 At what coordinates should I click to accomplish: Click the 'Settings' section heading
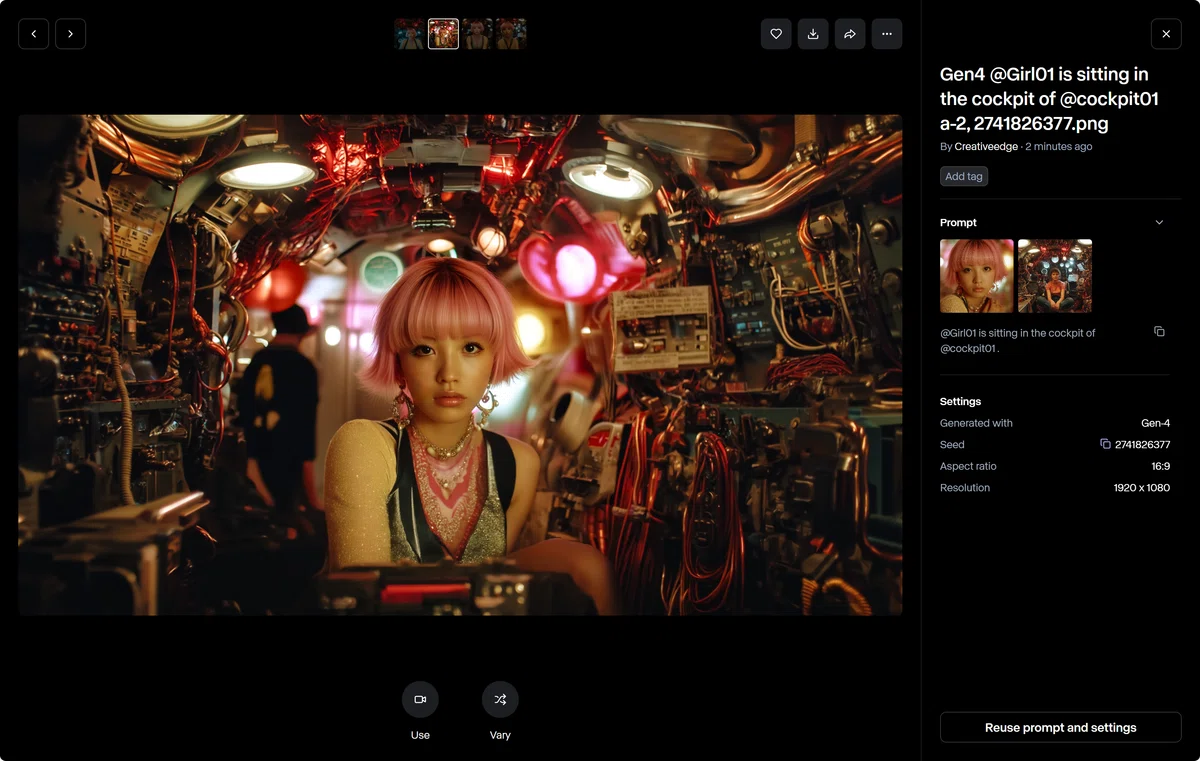click(960, 401)
